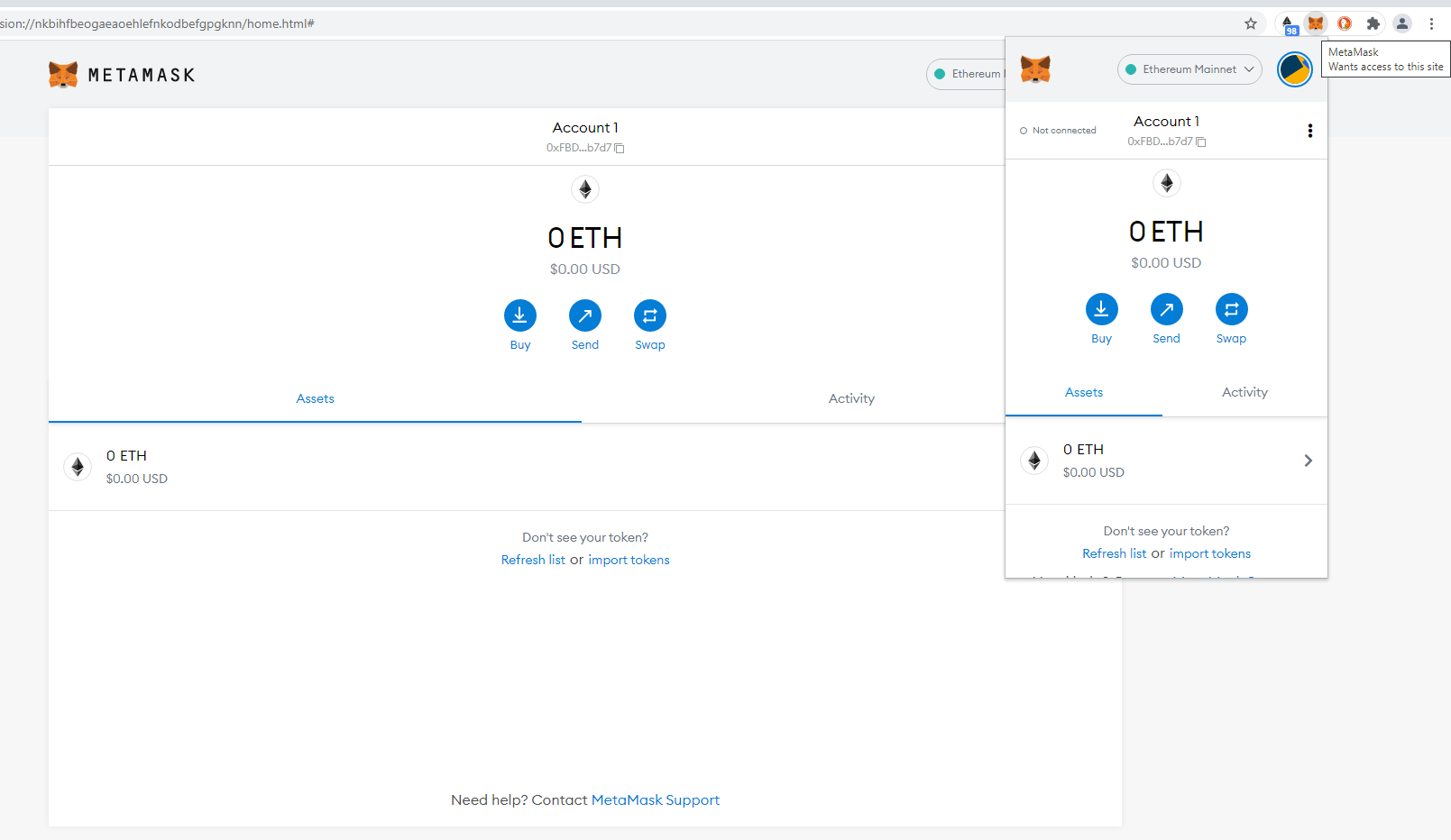This screenshot has width=1451, height=840.
Task: Click the Swap icon in the popup
Action: pyautogui.click(x=1231, y=309)
